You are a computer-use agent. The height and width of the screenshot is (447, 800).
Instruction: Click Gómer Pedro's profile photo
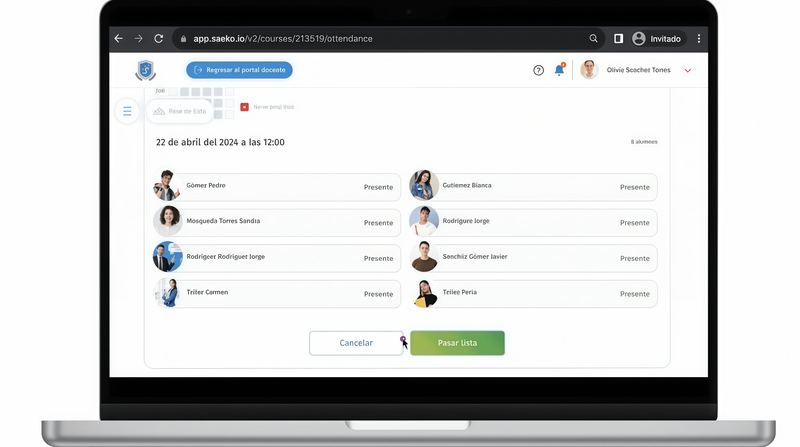pyautogui.click(x=167, y=185)
